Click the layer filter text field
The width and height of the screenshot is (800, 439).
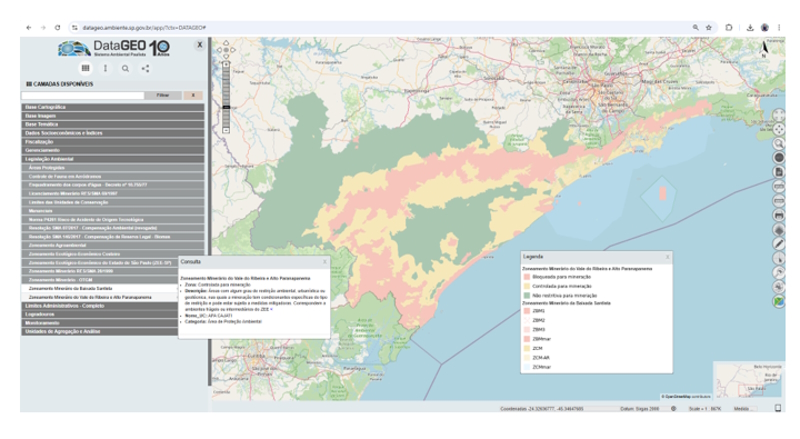tap(80, 94)
